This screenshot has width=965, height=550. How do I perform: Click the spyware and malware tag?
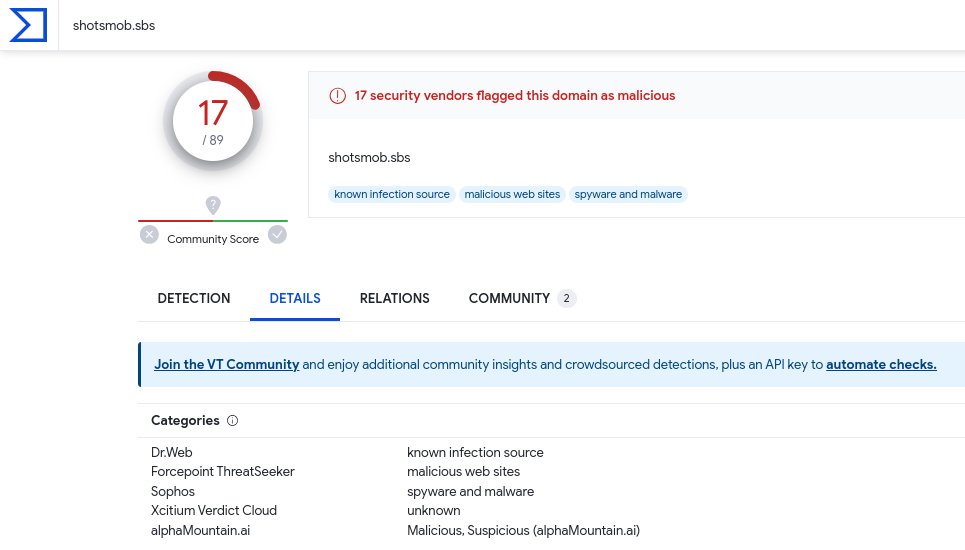coord(628,194)
